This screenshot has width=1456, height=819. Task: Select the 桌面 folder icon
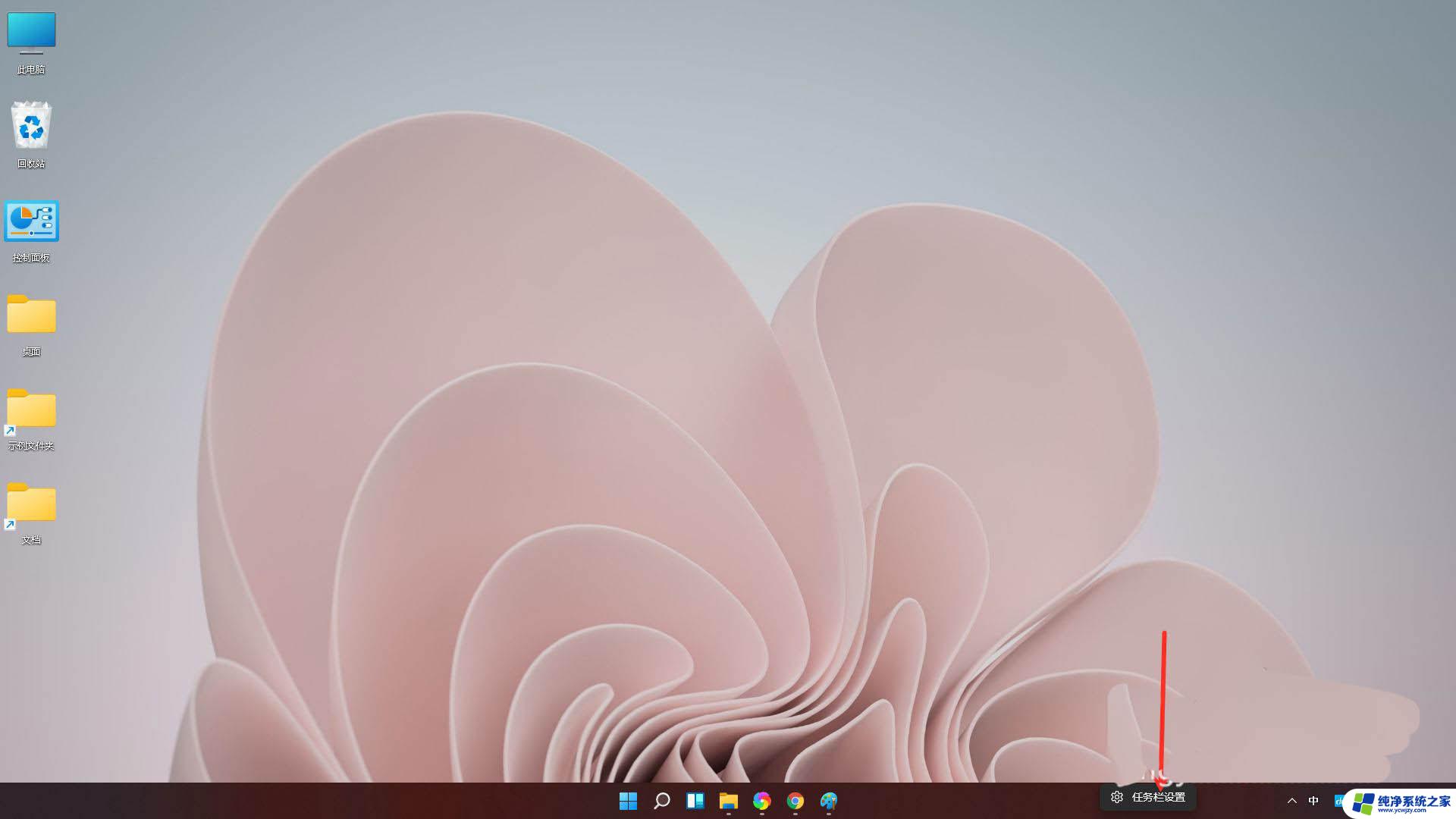click(31, 325)
